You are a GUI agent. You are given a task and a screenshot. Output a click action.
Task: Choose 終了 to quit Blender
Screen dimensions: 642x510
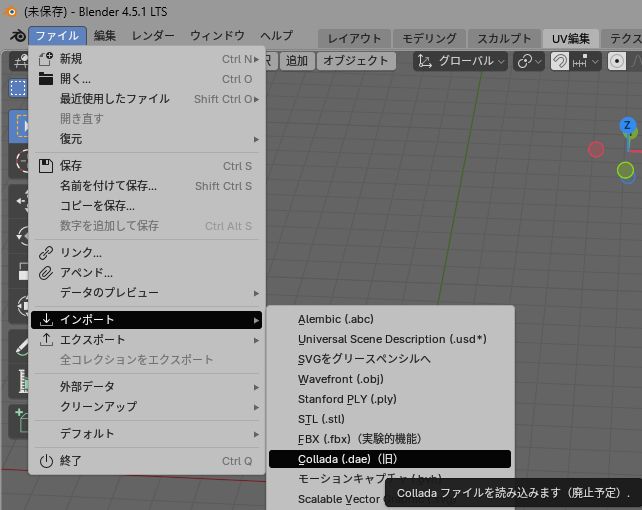[x=147, y=461]
